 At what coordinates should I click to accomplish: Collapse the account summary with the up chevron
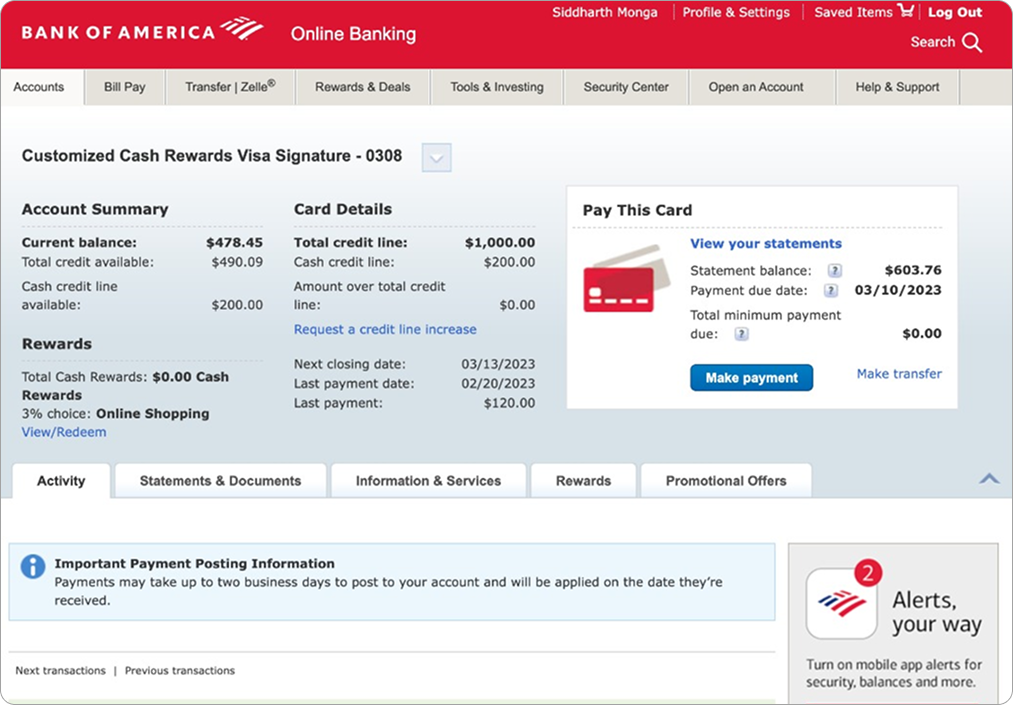point(988,479)
